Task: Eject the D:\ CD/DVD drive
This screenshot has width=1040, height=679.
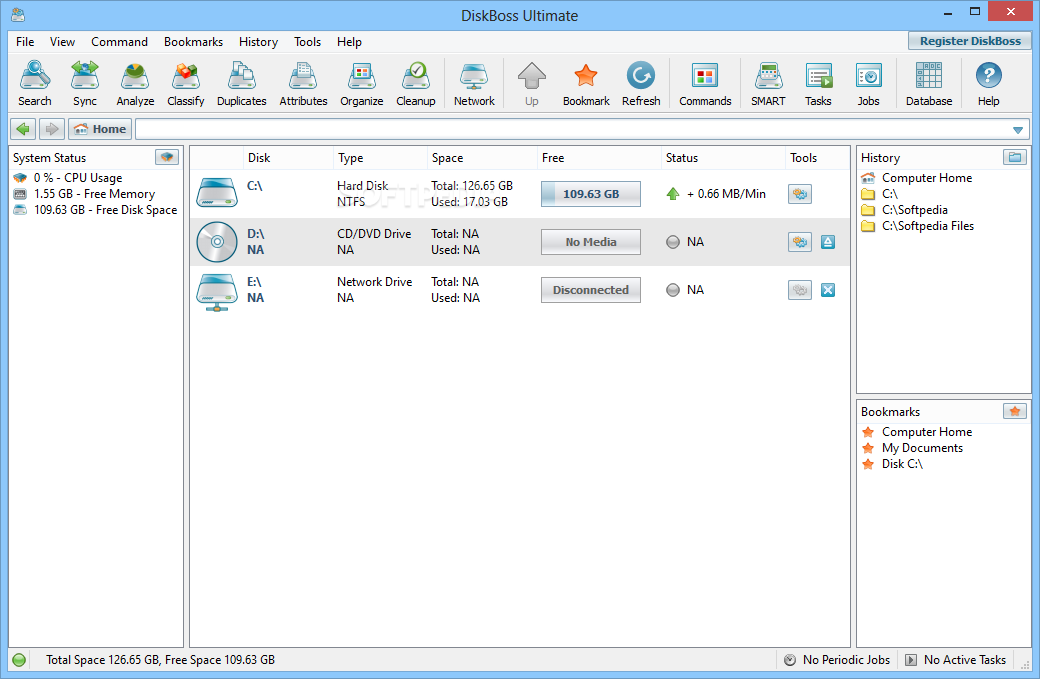Action: click(x=828, y=242)
